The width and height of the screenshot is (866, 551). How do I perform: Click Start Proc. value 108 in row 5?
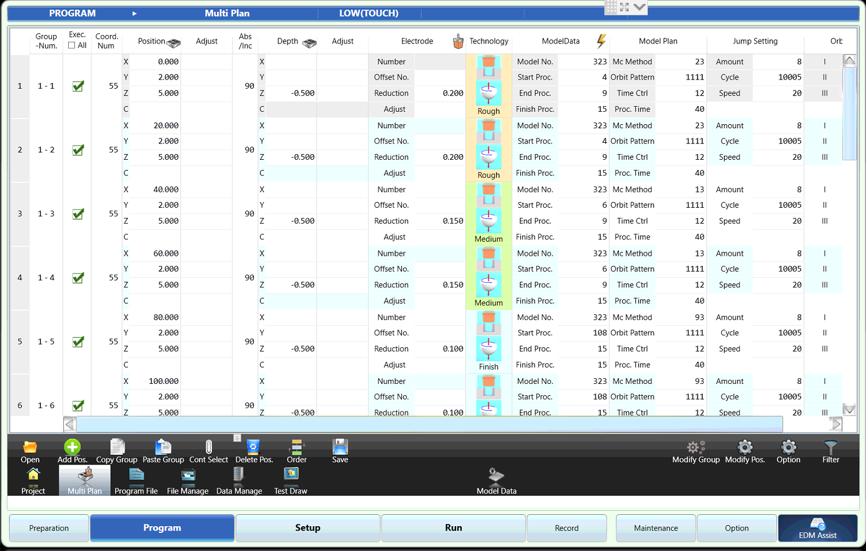point(583,333)
